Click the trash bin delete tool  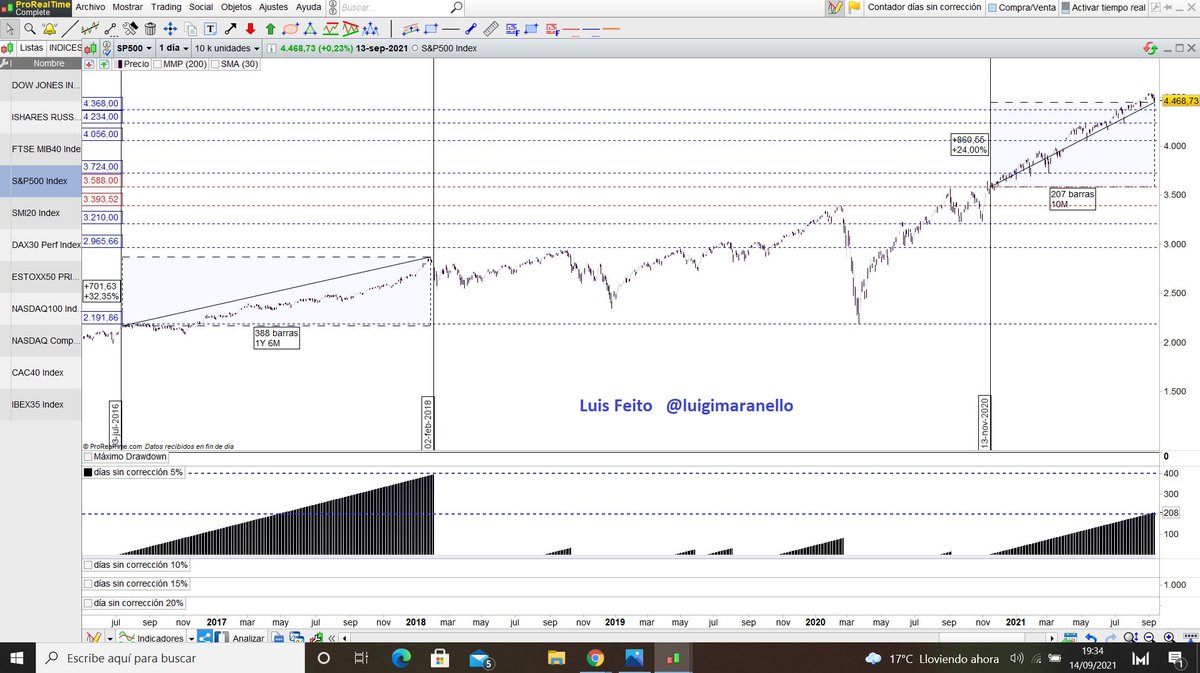pos(150,28)
